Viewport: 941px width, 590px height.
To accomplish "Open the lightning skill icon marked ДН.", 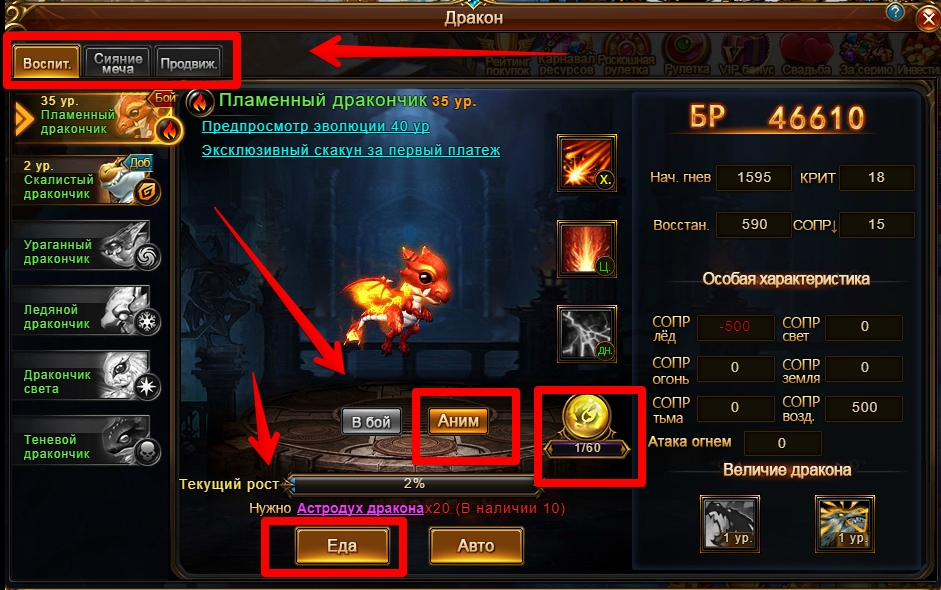I will [586, 334].
